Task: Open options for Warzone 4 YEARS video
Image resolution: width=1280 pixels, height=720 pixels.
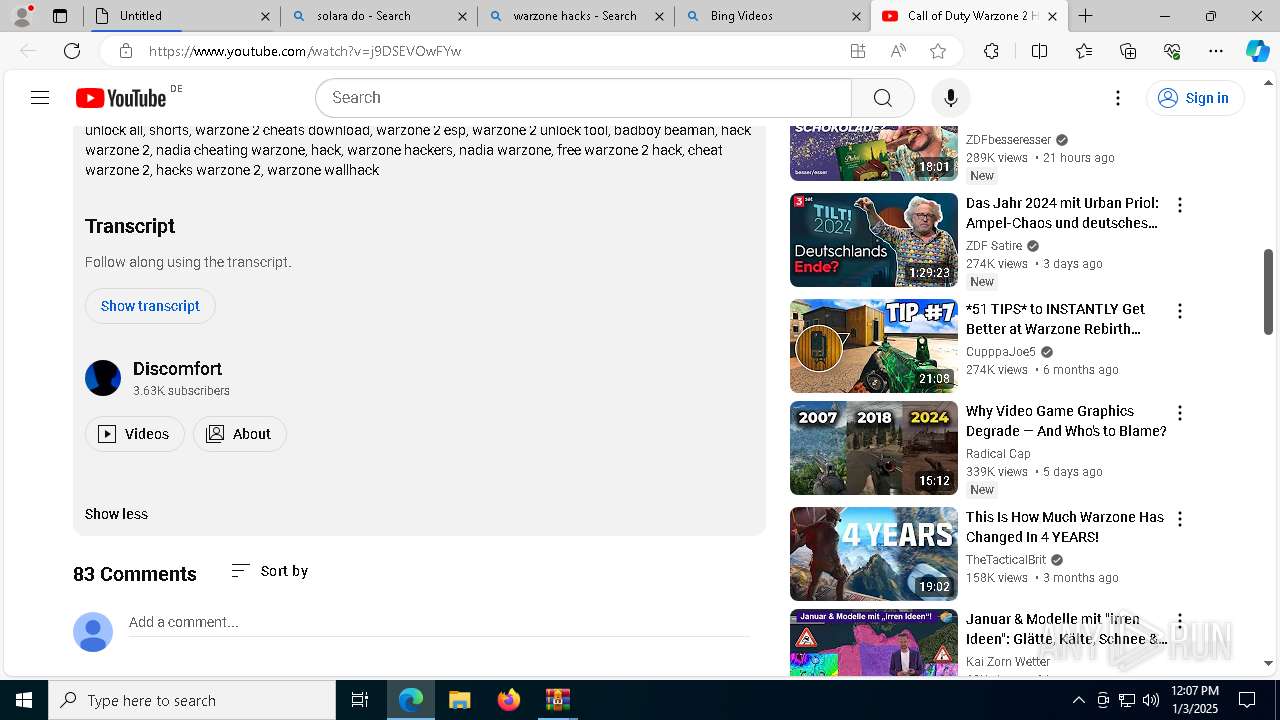Action: point(1180,519)
